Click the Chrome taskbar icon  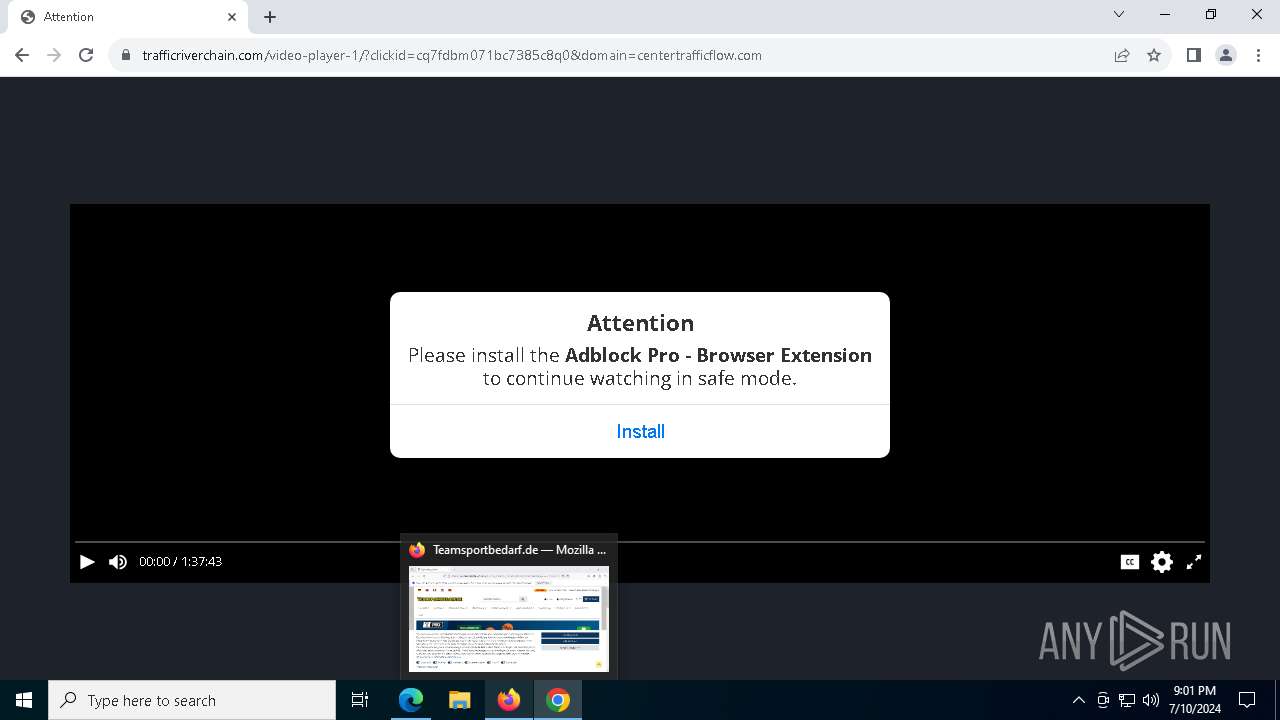click(x=558, y=700)
